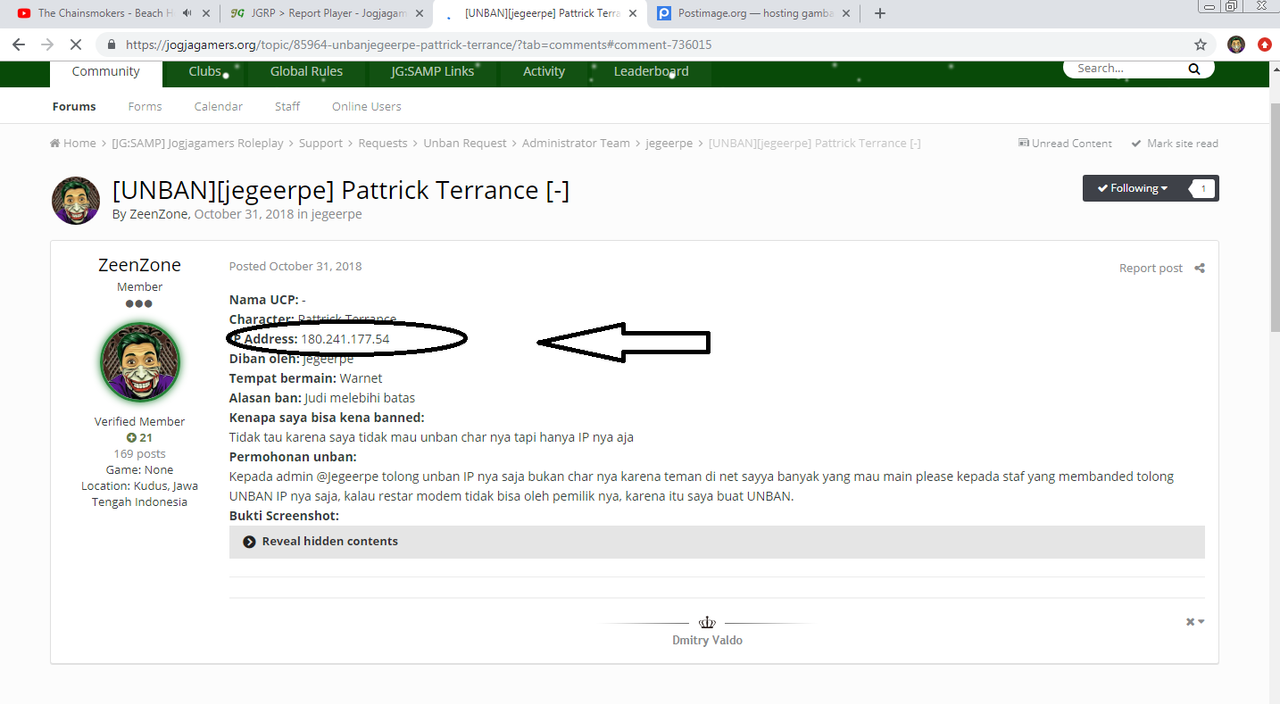
Task: Open a new browser tab
Action: pos(880,13)
